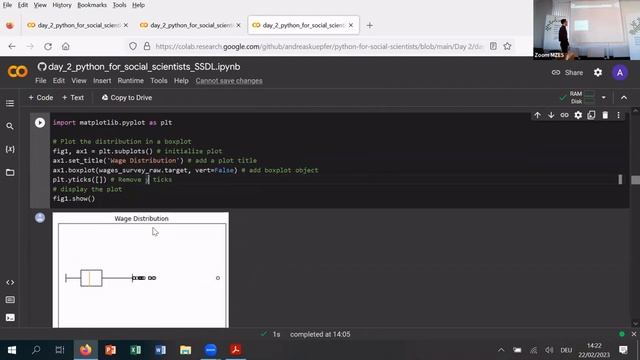Open Windows notification center icon
This screenshot has height=360, width=640.
tap(623, 350)
